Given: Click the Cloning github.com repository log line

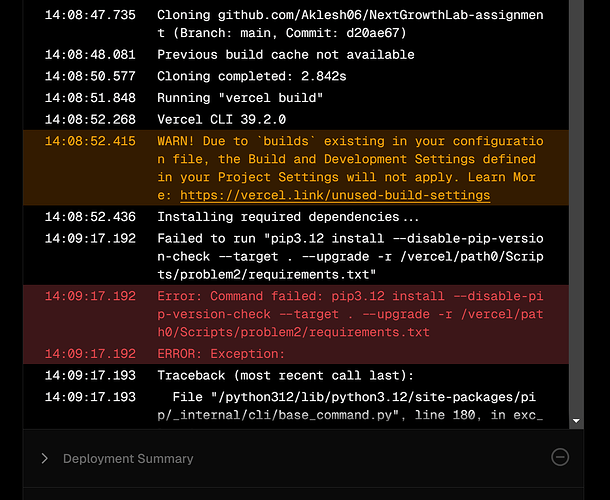Looking at the screenshot, I should tap(296, 24).
